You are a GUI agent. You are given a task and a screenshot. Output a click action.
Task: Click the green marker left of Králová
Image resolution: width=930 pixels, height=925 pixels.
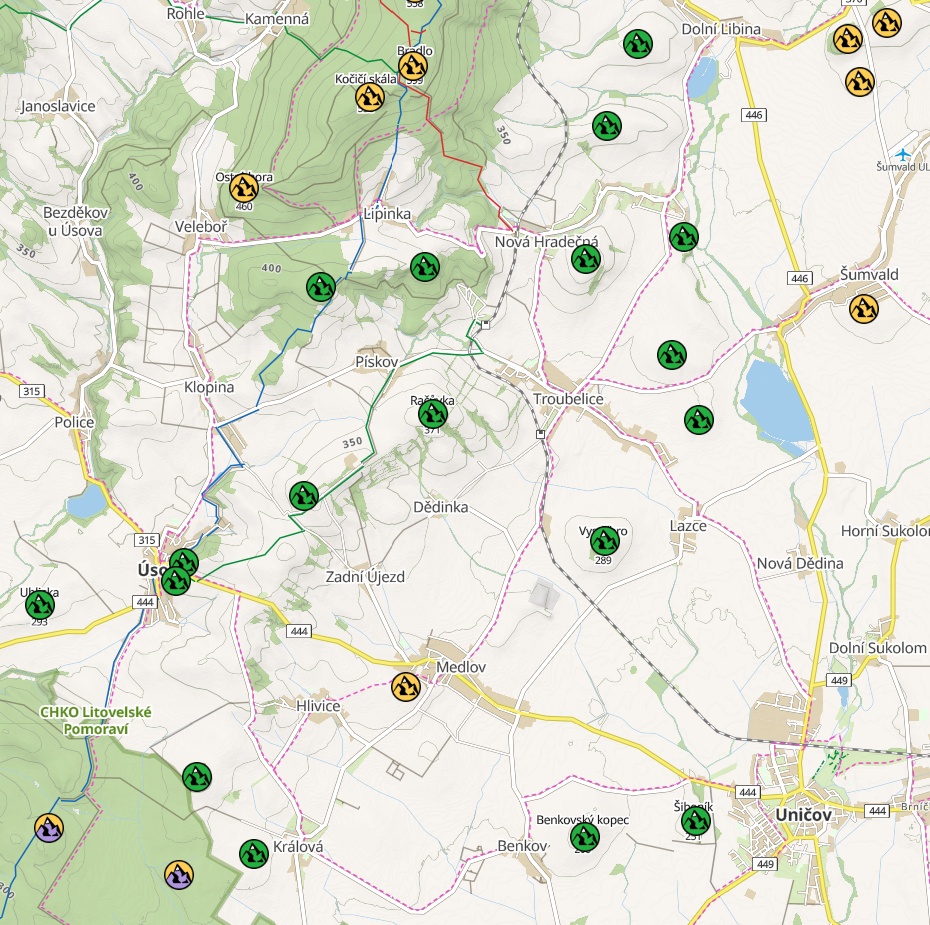pyautogui.click(x=253, y=853)
